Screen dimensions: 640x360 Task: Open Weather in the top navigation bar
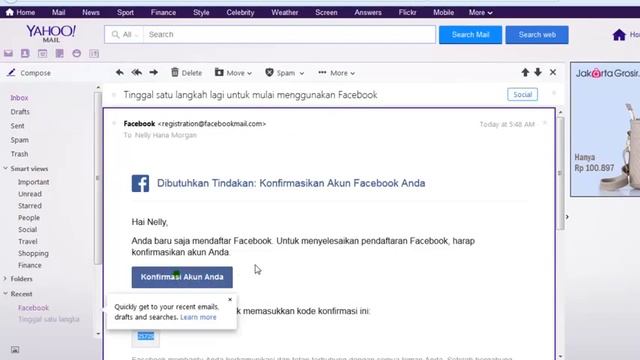(x=284, y=12)
